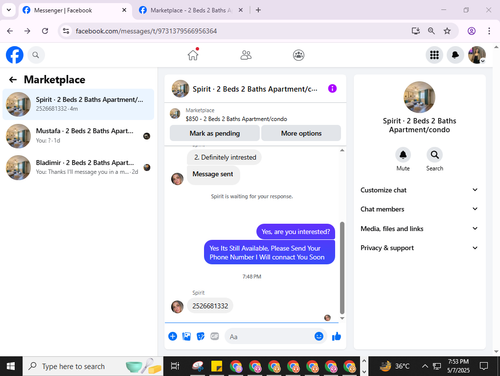Click the 'Yes, are you interested?' message

tap(295, 232)
